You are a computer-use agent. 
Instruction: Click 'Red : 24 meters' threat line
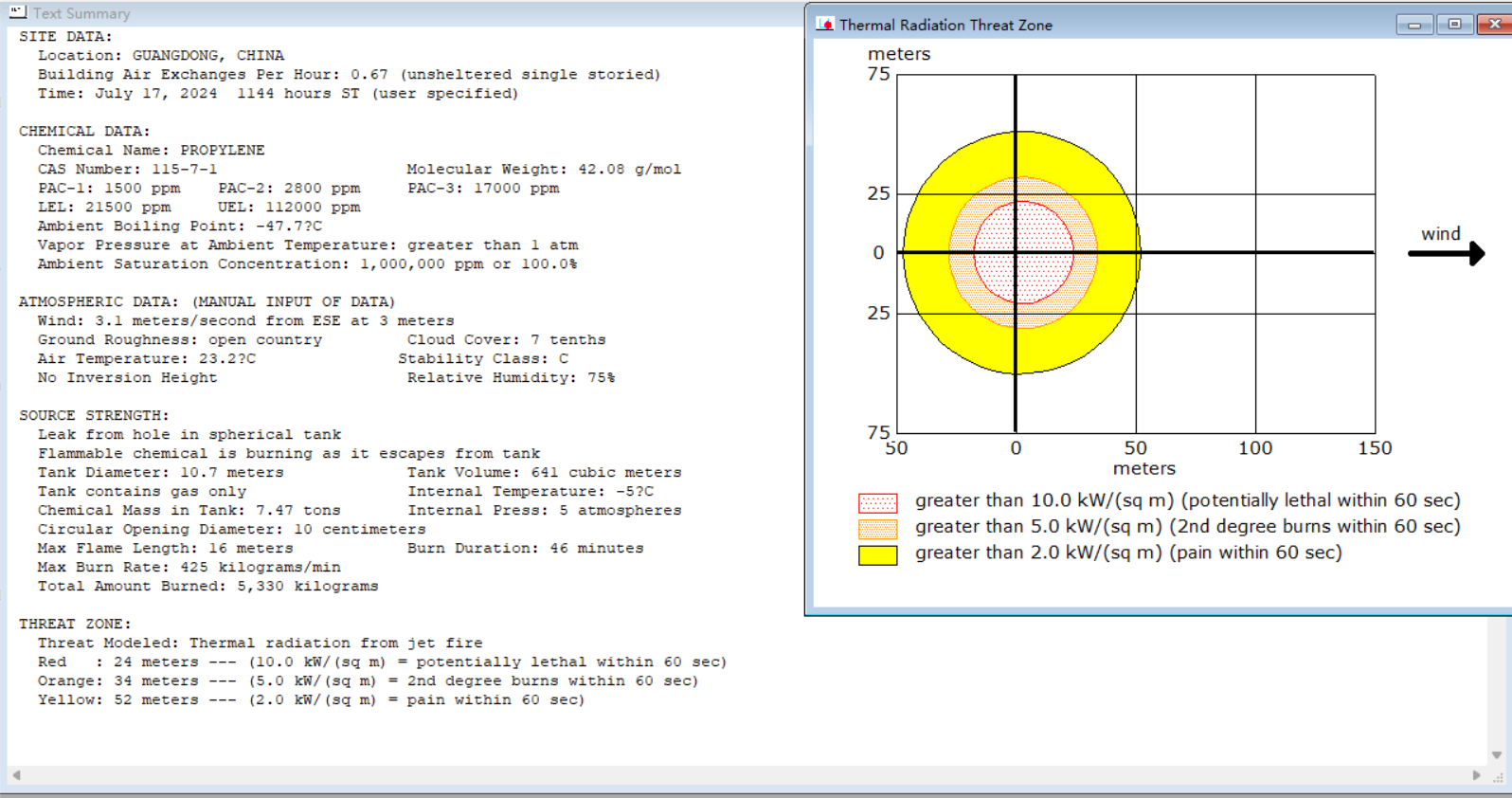click(x=382, y=662)
